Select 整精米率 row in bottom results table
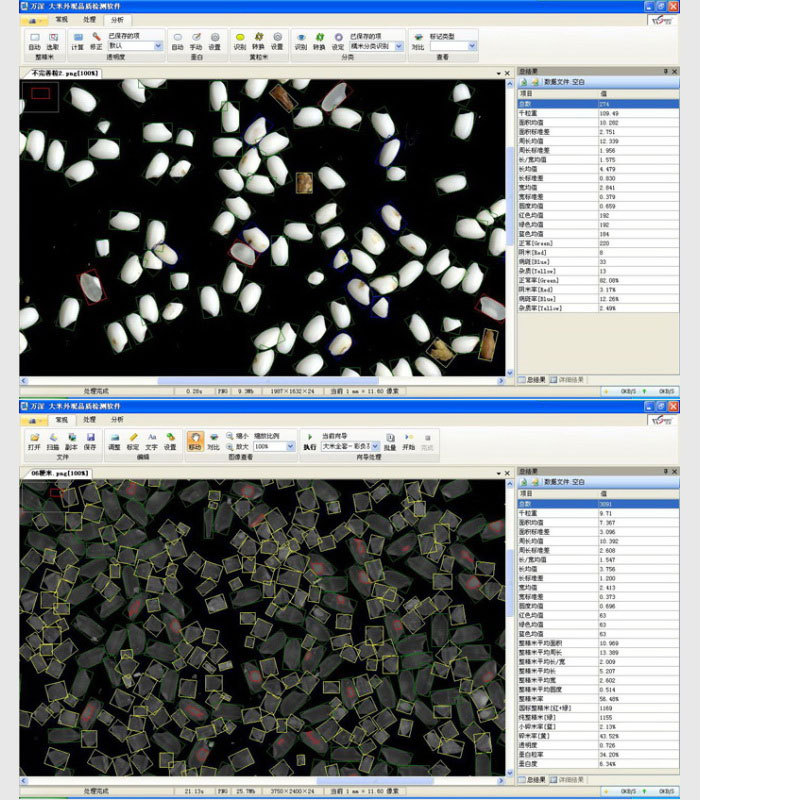Screen dimensions: 800x800 [598, 699]
